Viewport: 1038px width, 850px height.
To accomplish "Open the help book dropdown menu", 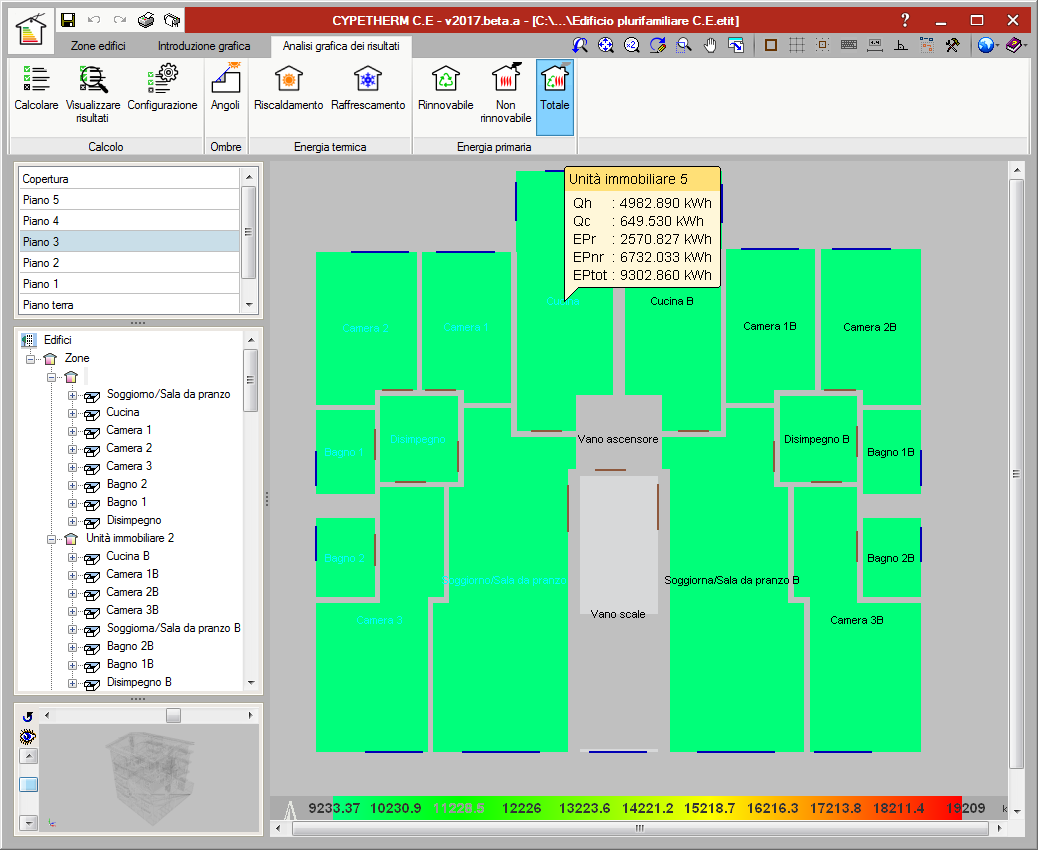I will pyautogui.click(x=1016, y=45).
